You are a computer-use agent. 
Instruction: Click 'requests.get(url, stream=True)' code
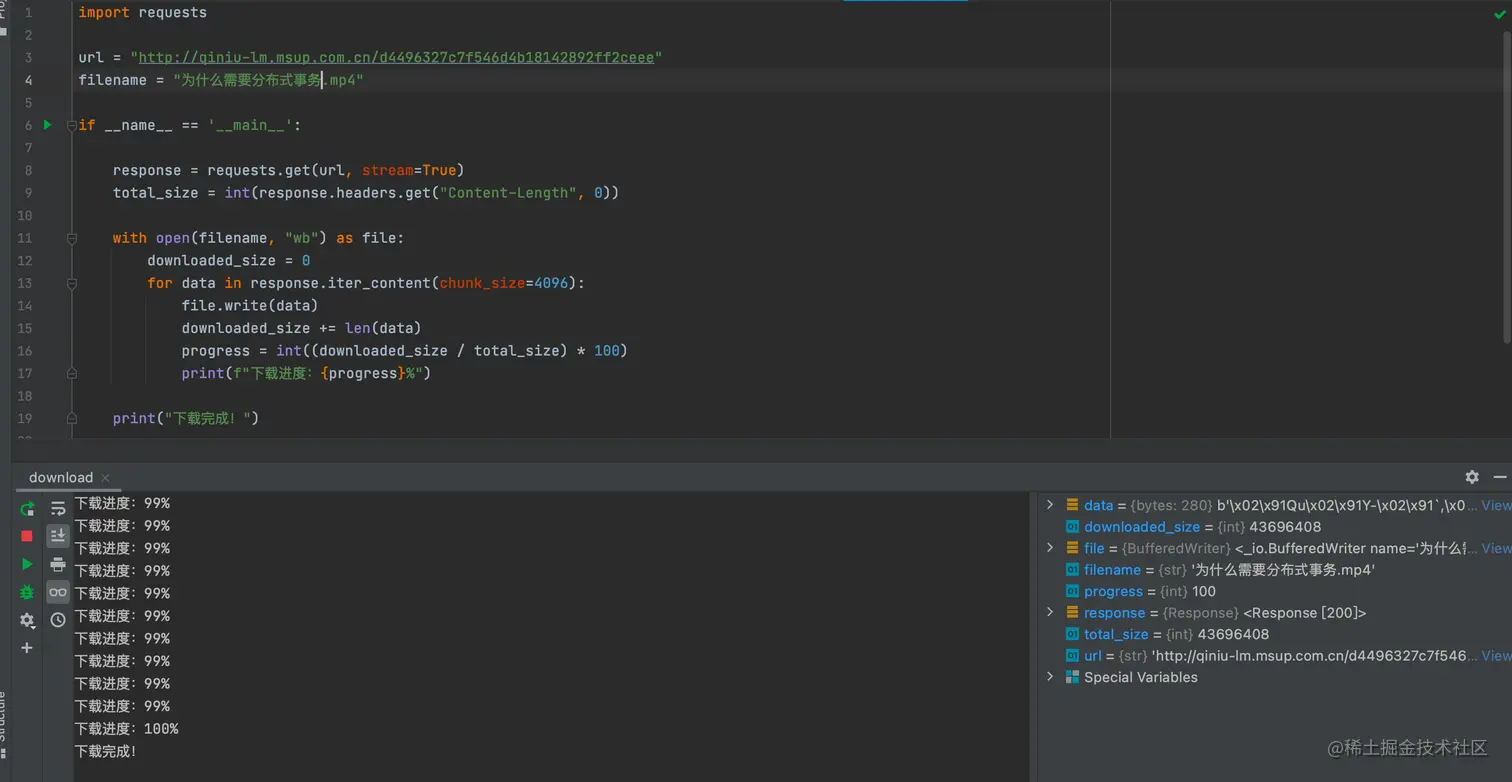pyautogui.click(x=336, y=170)
